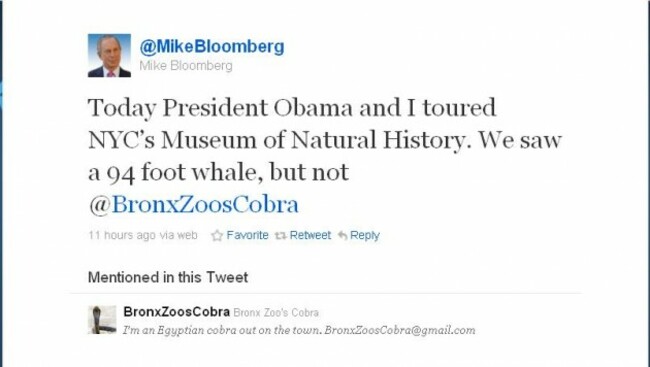Click the gray Bronx Zoo's Cobra name
650x367 pixels.
[x=276, y=313]
